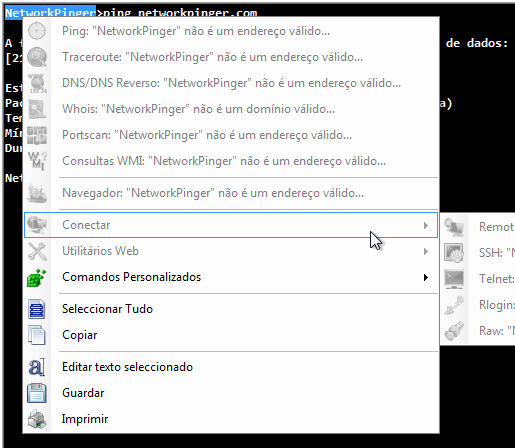Expand the Comandos Personalizados submenu arrow
515x448 pixels.
tap(426, 277)
